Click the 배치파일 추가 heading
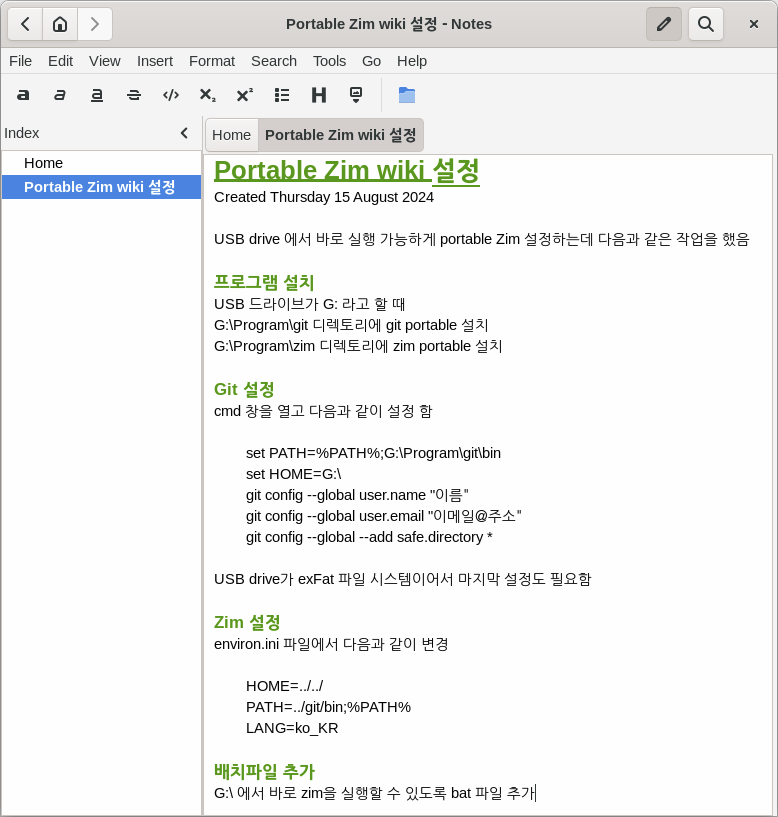 click(264, 771)
